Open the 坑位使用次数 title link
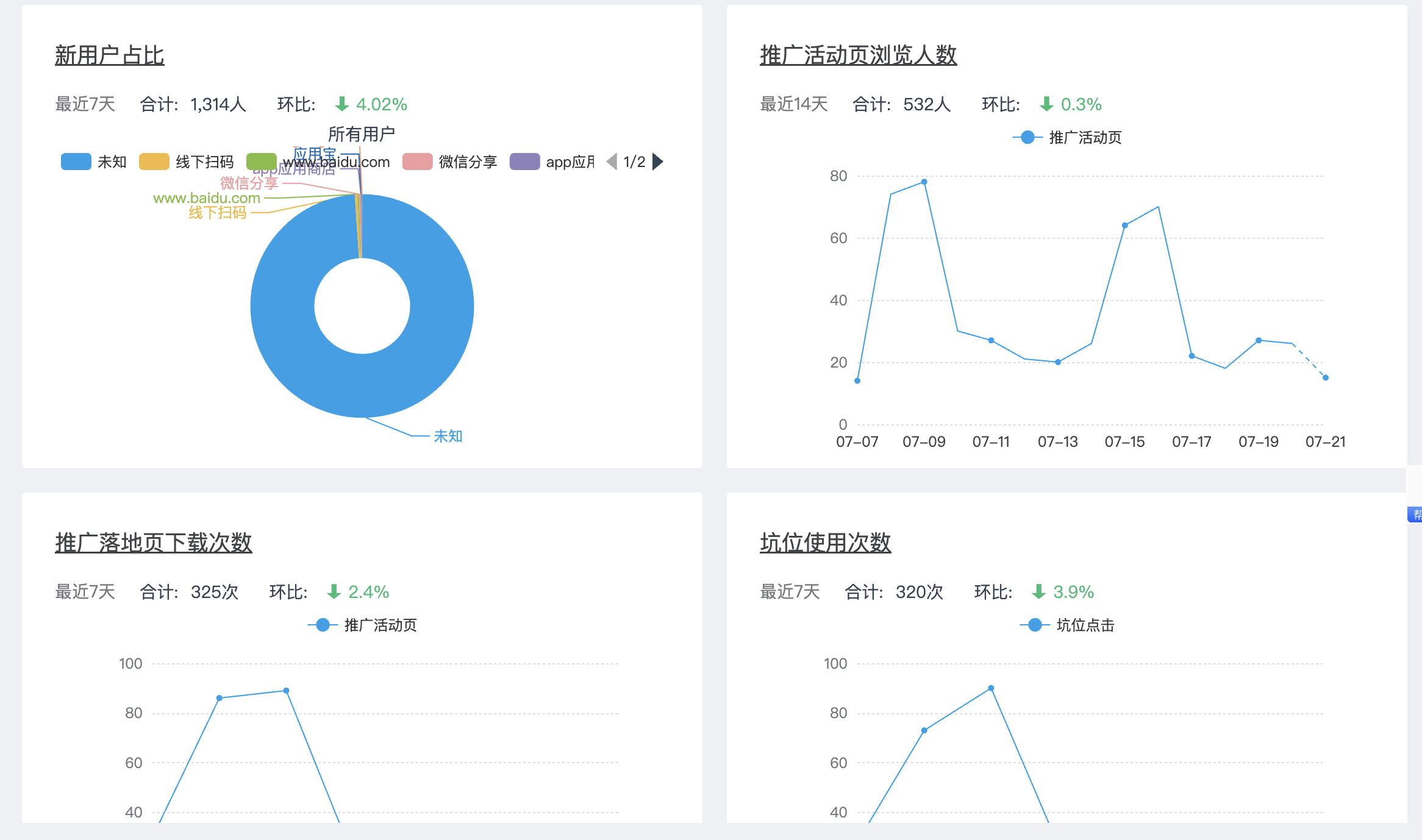The image size is (1422, 840). click(x=825, y=543)
